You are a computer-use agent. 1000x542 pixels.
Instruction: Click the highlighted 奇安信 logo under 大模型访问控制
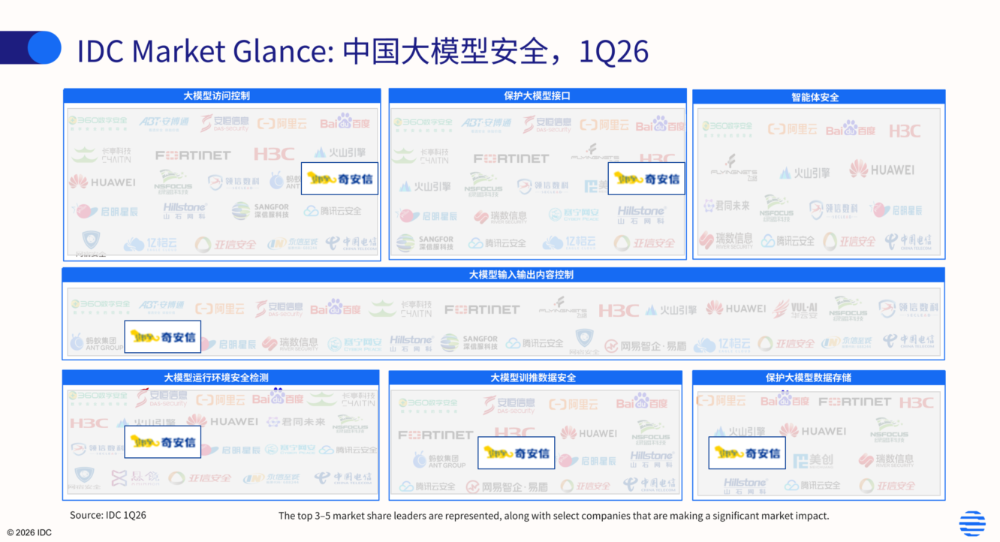pos(339,179)
